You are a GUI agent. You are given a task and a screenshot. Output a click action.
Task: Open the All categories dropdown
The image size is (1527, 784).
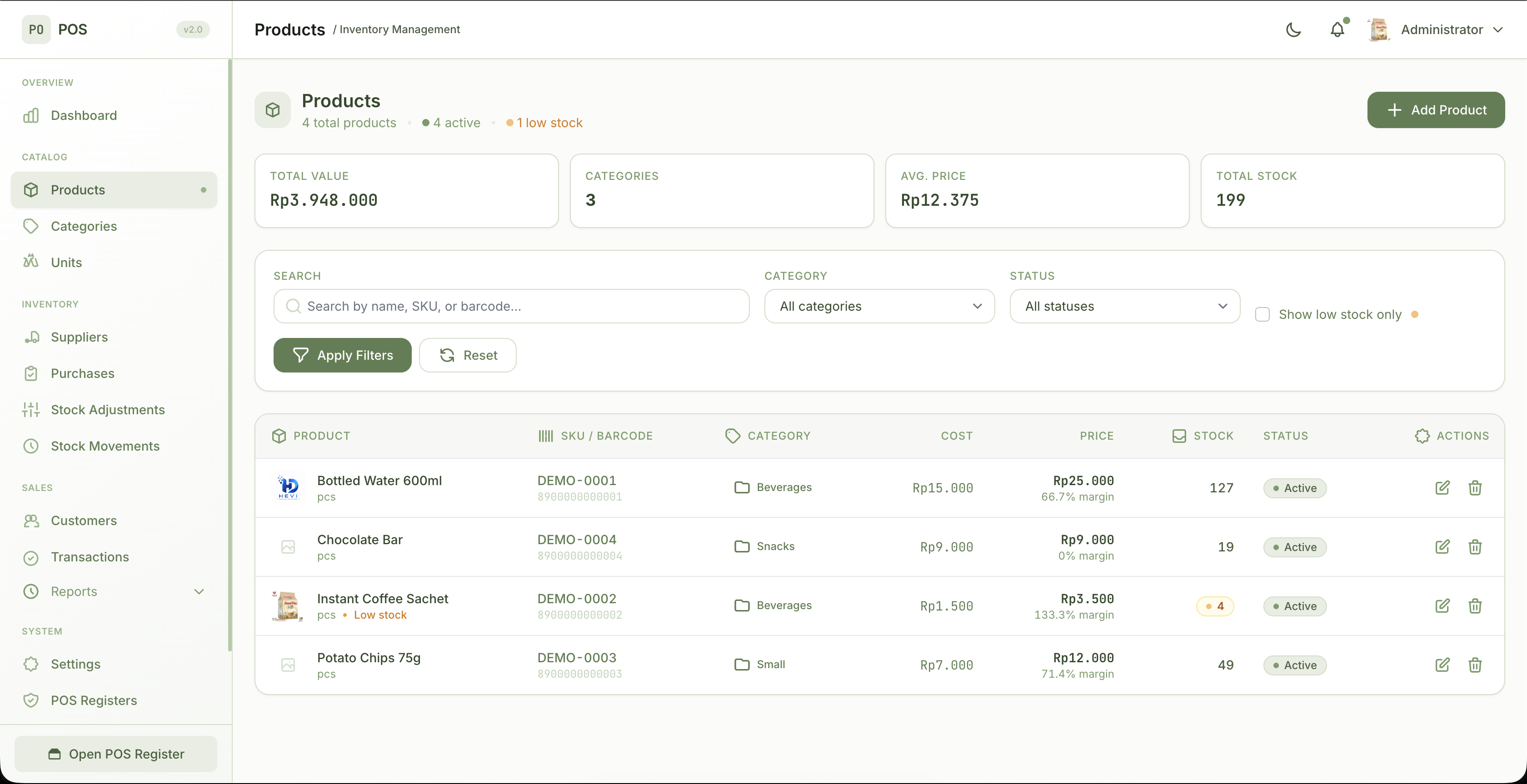(879, 306)
